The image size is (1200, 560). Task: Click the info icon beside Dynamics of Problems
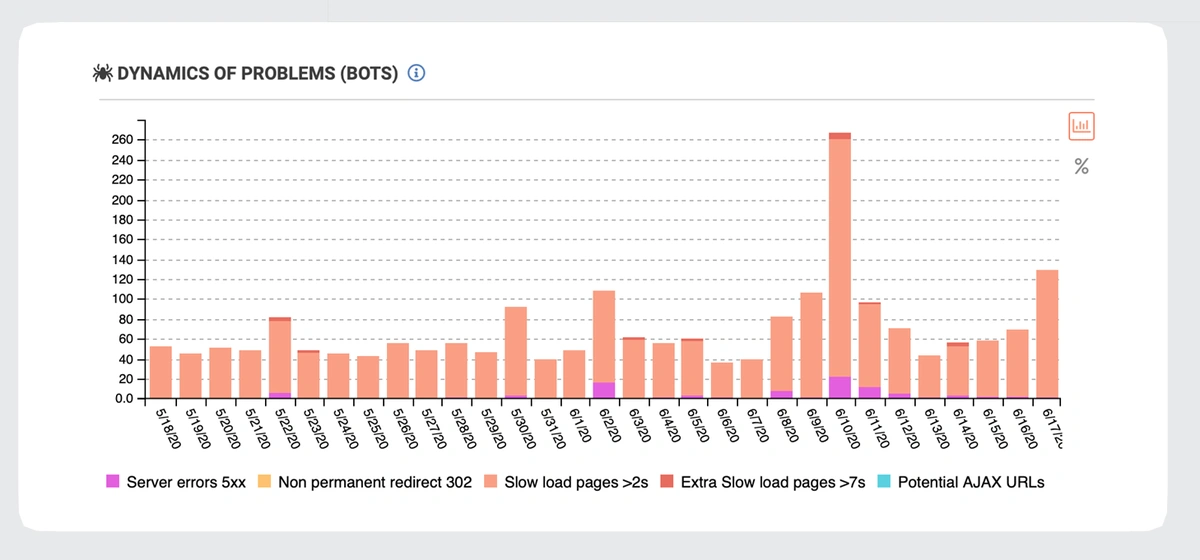point(418,73)
